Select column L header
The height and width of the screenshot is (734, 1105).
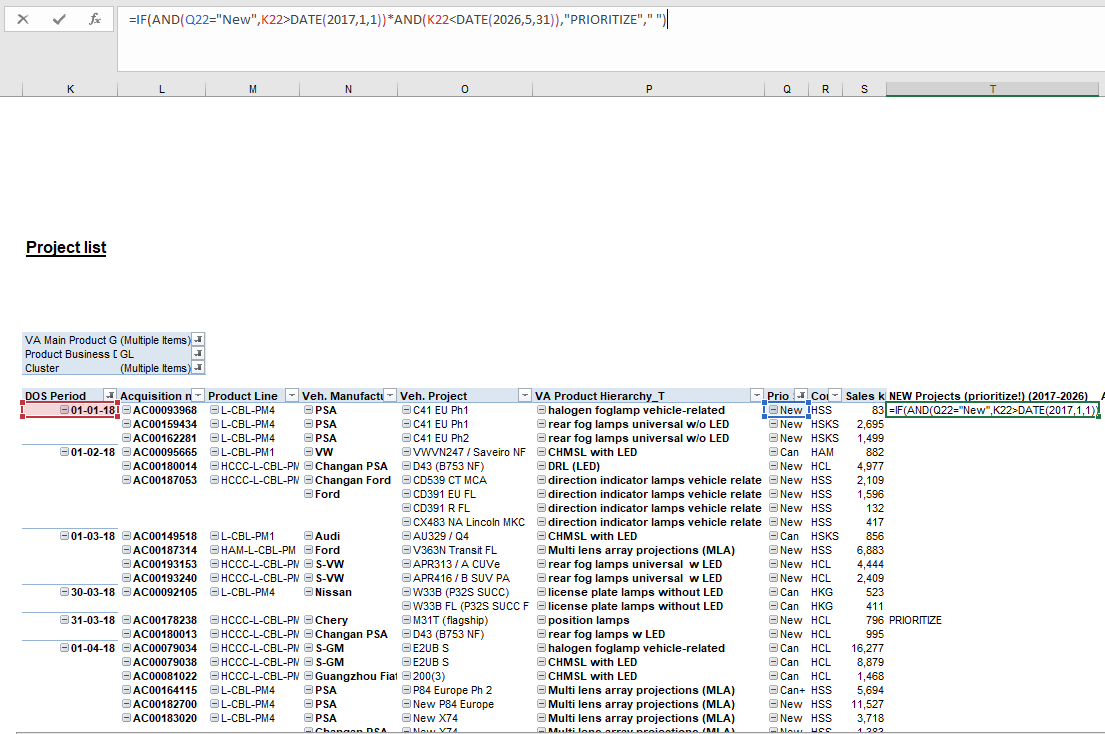161,89
